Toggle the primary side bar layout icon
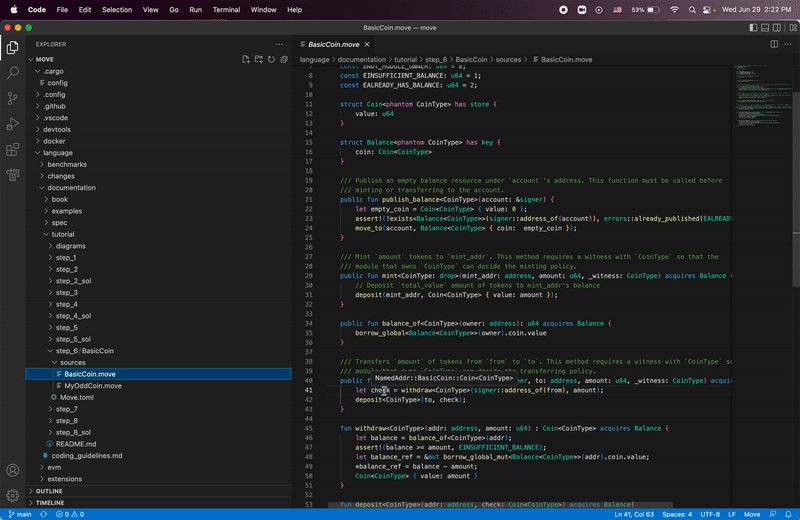This screenshot has width=800, height=520. click(753, 28)
